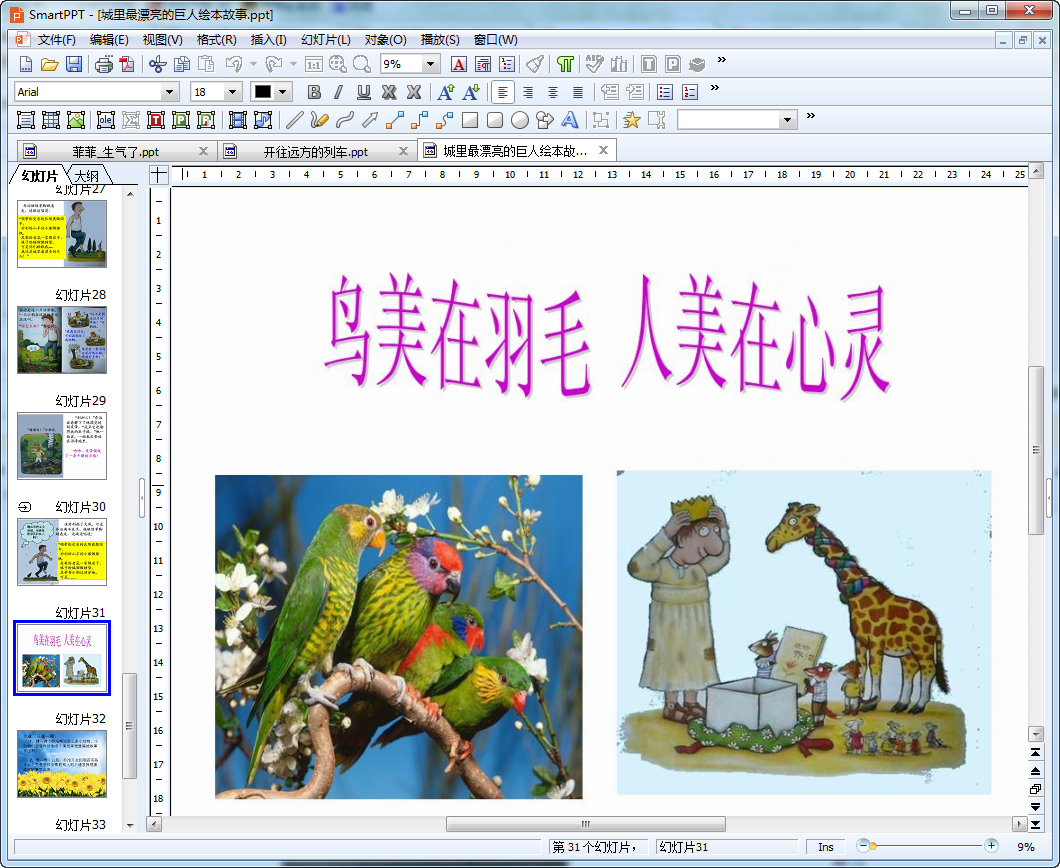Select the curve drawing tool
Screen dimensions: 1060x868
point(345,120)
